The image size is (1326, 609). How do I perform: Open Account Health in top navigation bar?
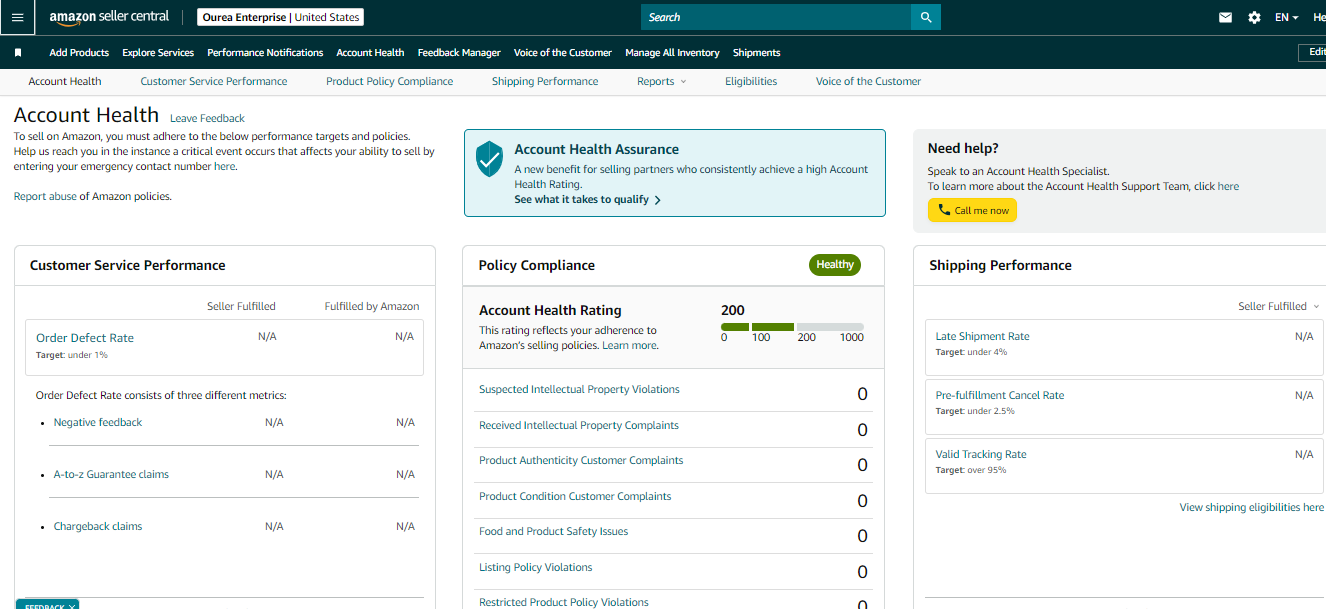[x=370, y=52]
